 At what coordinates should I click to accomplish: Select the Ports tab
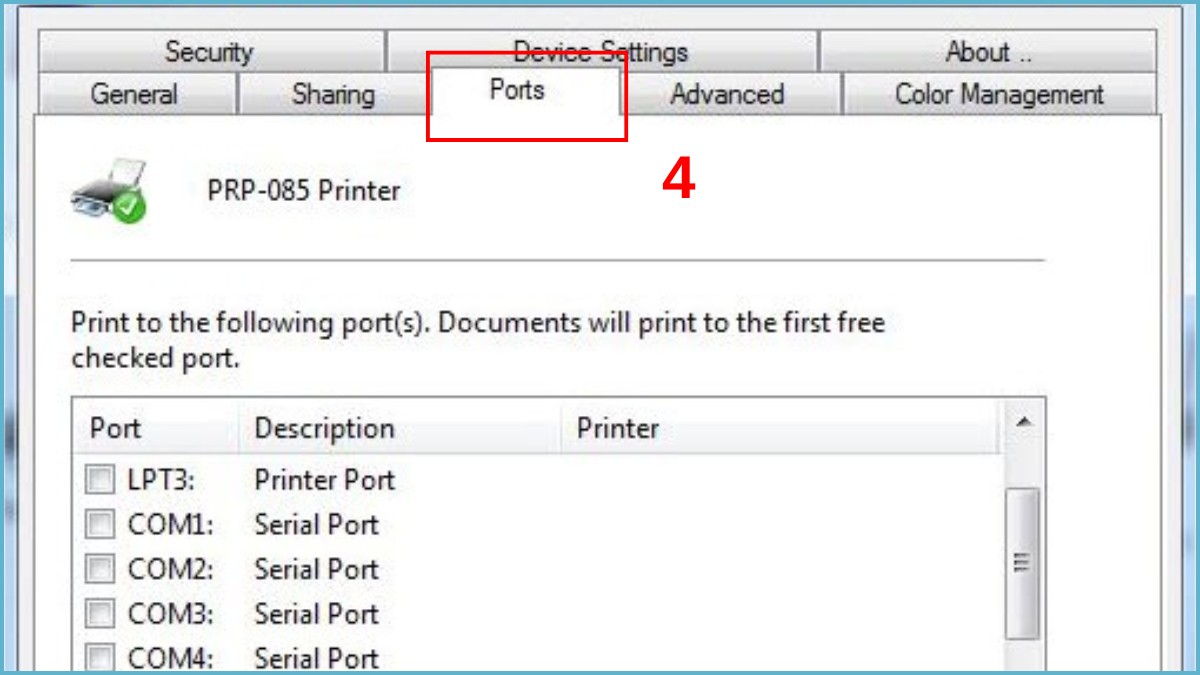point(519,90)
